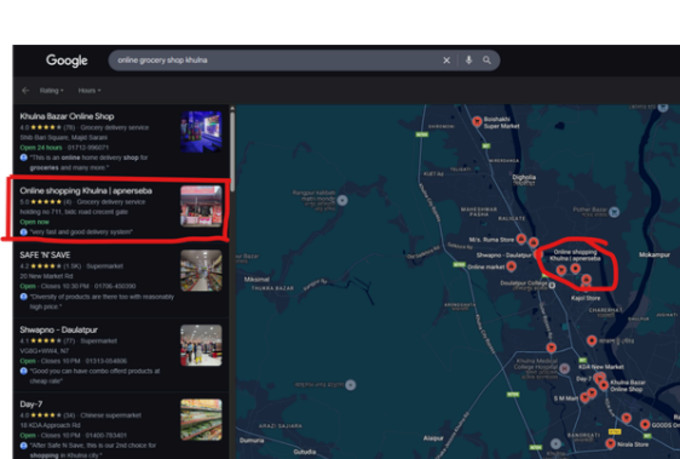Clear the search query with the X icon
The height and width of the screenshot is (459, 680).
pos(446,60)
